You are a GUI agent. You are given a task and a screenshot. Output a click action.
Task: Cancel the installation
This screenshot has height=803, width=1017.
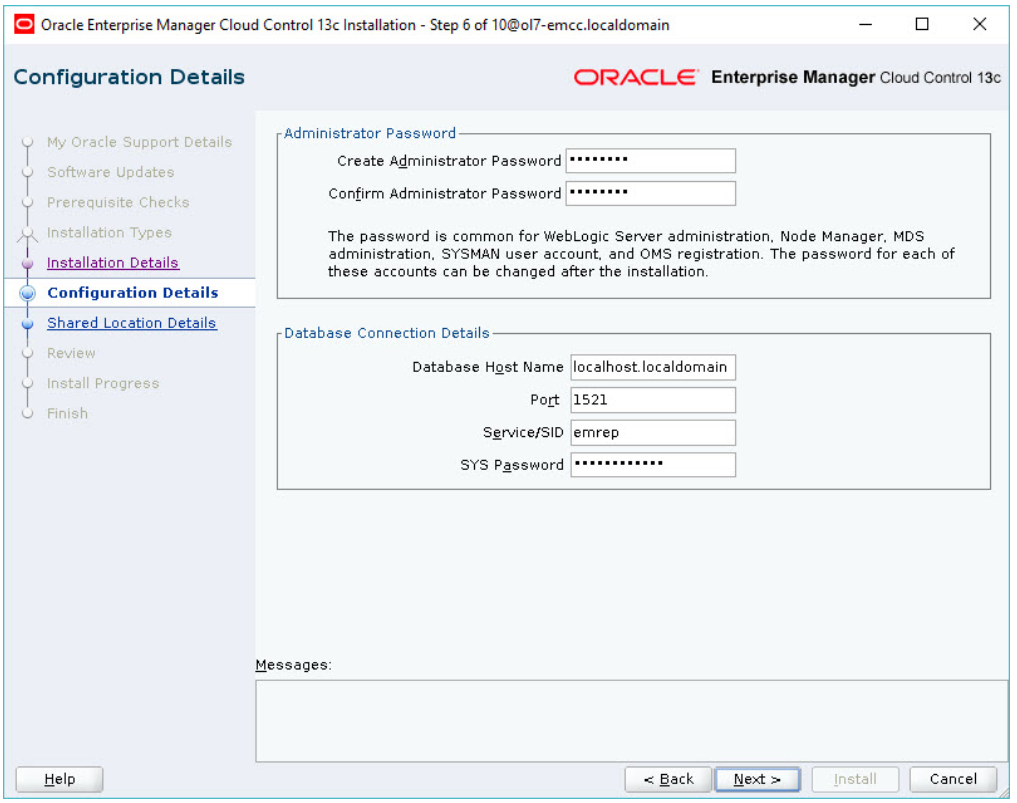(x=953, y=779)
